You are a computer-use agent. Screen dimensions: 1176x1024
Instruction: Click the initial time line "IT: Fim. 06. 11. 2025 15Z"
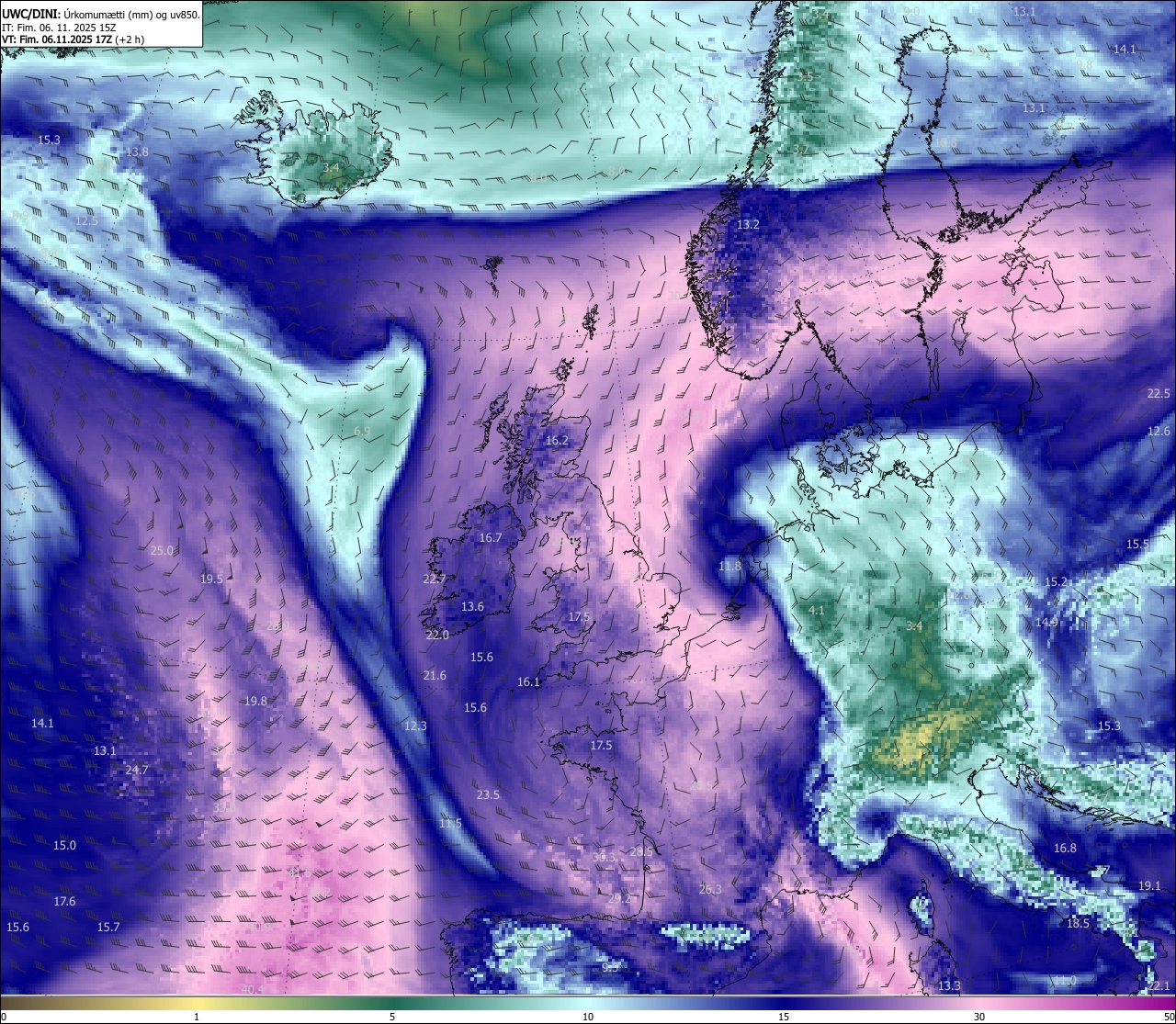coord(58,28)
